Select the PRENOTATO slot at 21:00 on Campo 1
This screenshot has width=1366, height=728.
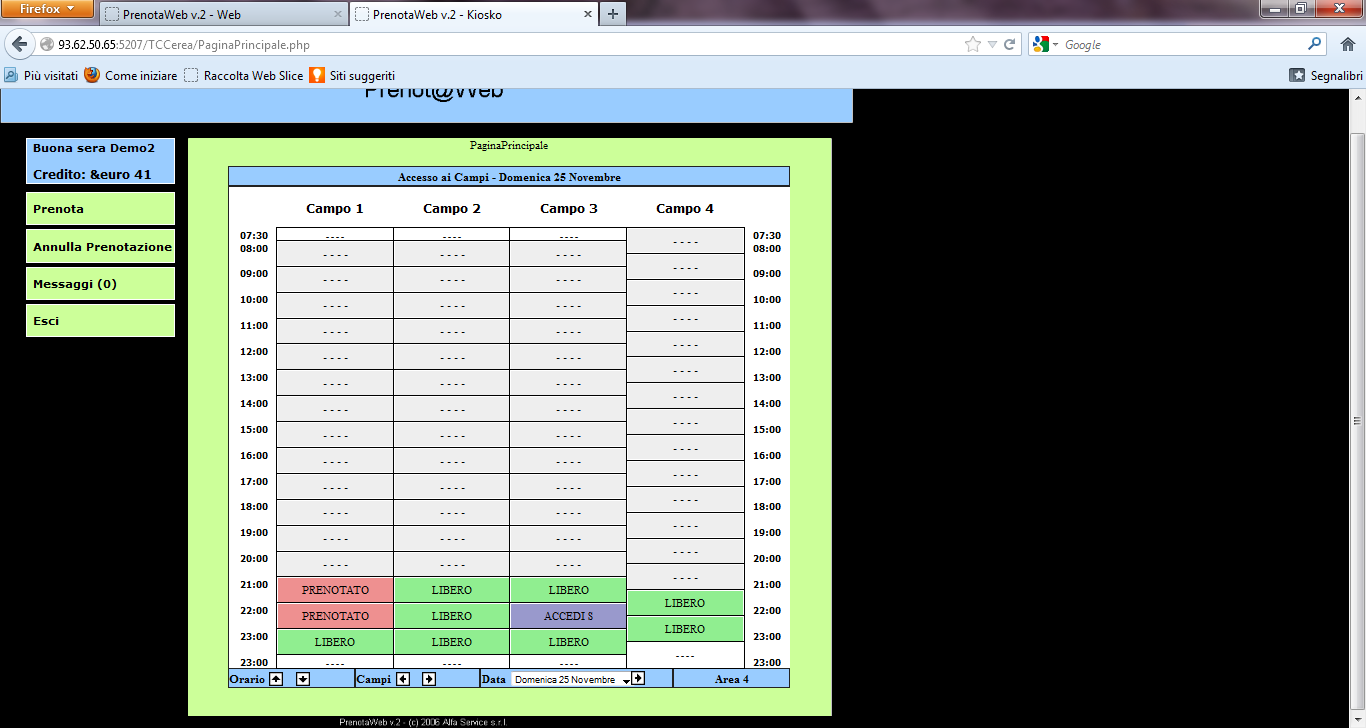[335, 590]
